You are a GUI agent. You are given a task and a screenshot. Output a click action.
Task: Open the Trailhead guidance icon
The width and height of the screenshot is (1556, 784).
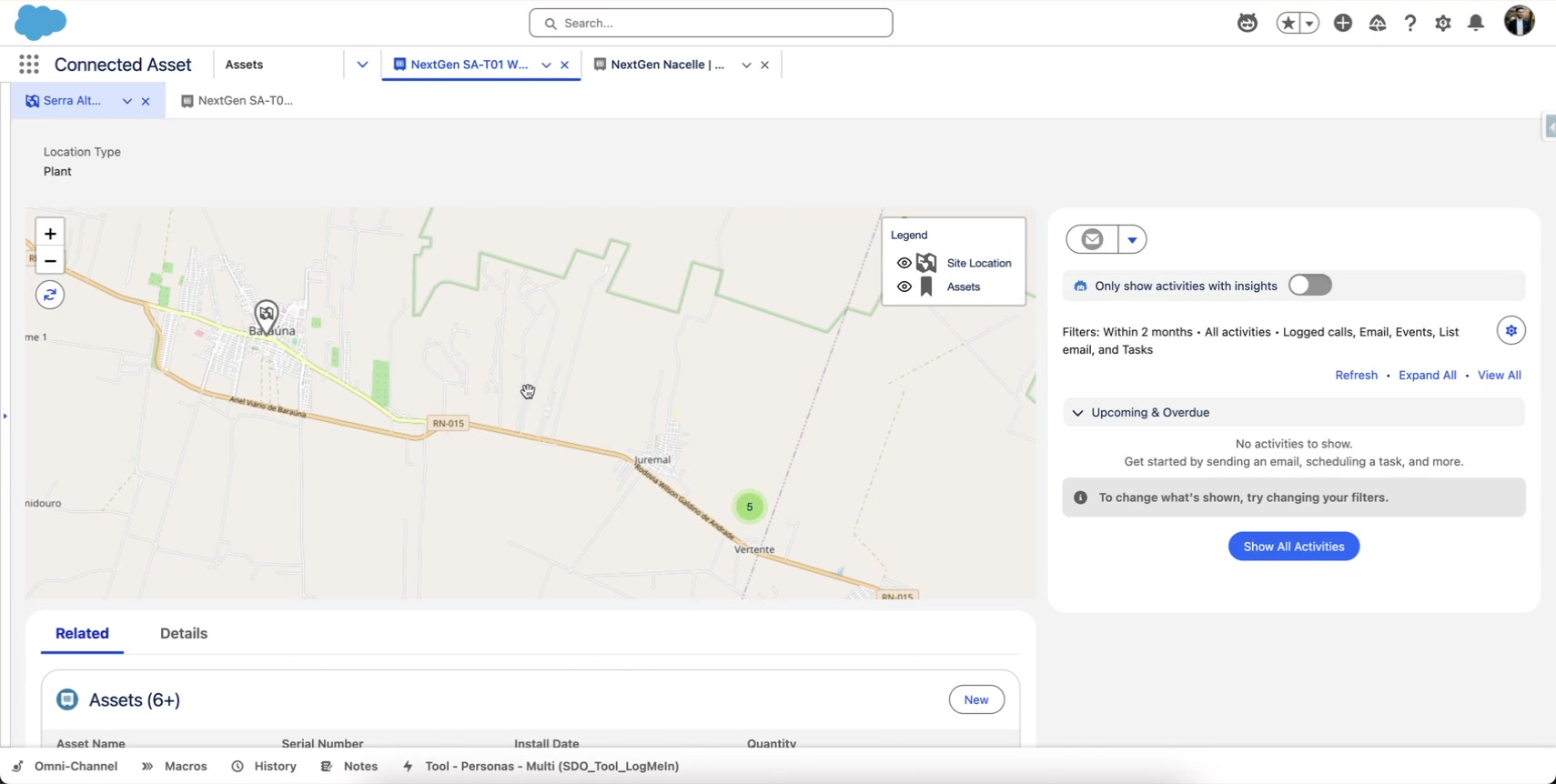click(1378, 23)
